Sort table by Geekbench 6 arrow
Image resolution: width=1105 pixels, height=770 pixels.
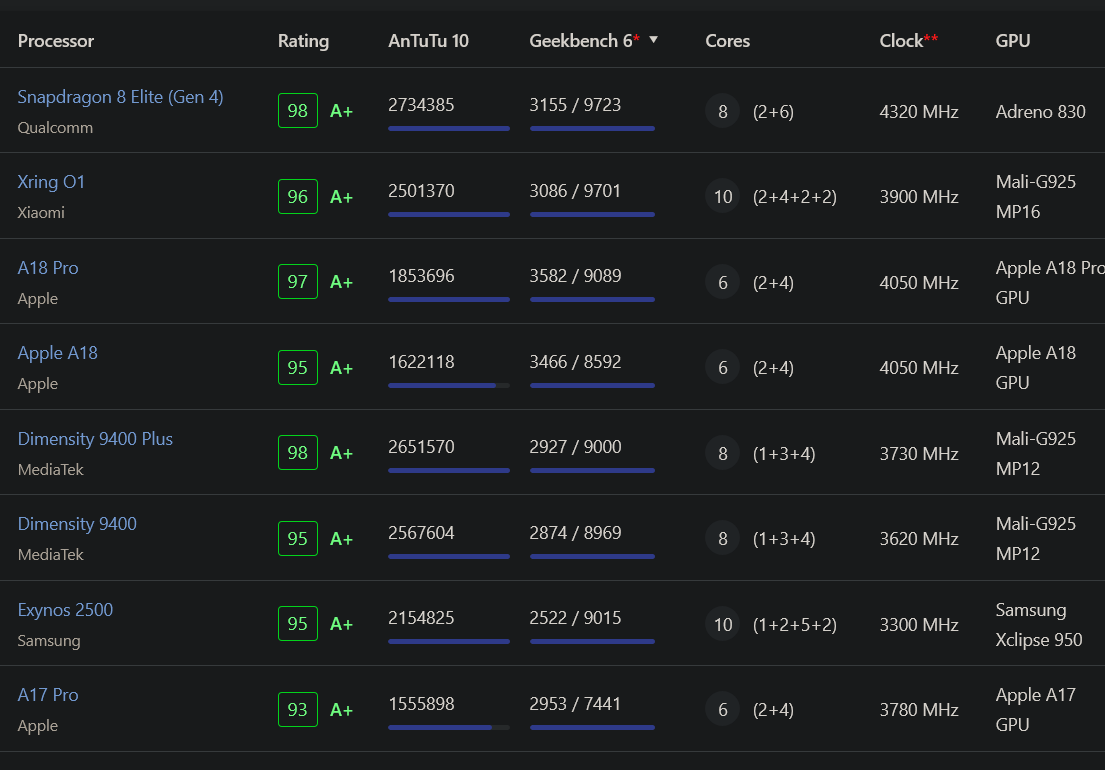[653, 39]
